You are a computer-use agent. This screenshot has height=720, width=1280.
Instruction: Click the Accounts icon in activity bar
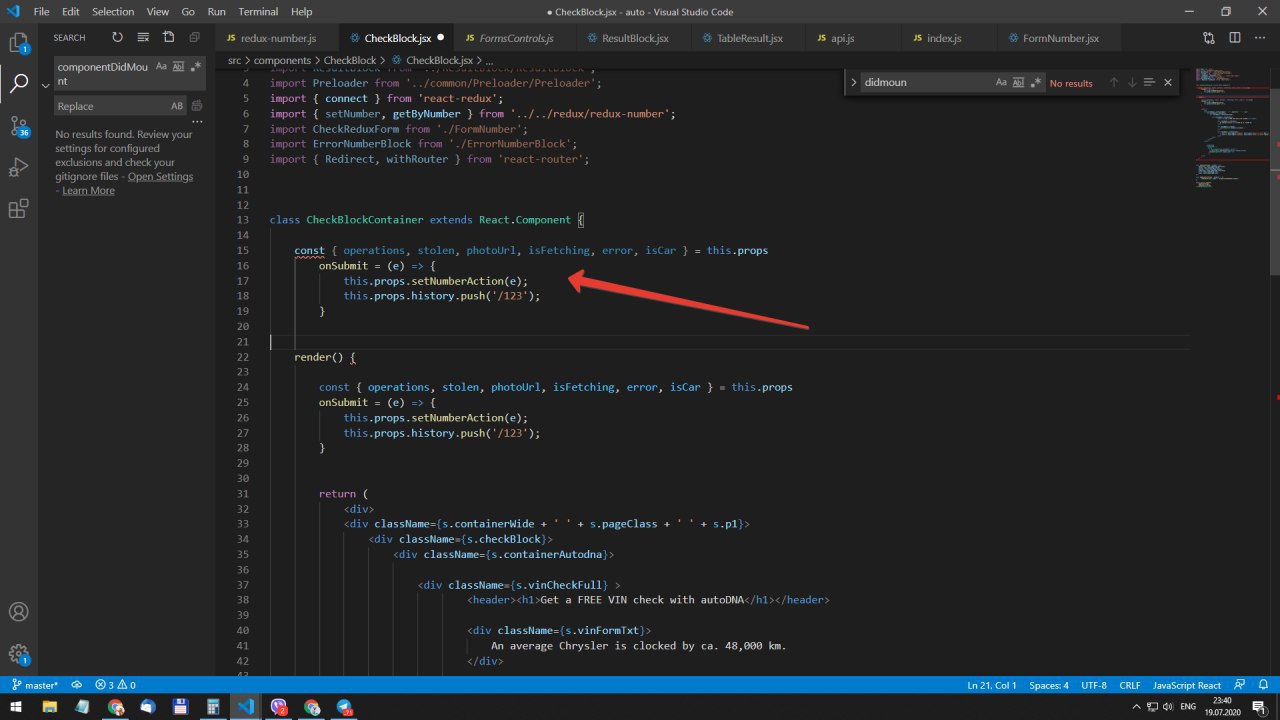click(x=18, y=612)
